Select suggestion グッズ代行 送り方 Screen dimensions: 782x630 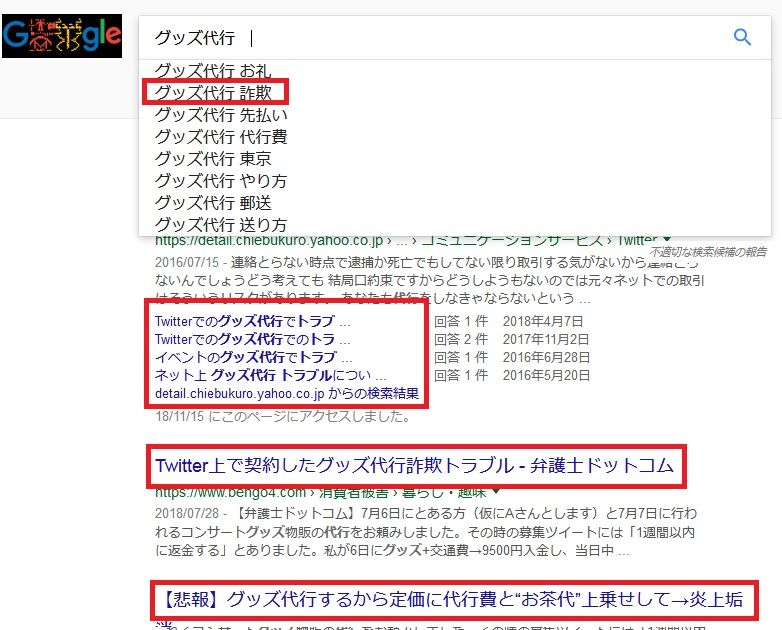pos(221,225)
